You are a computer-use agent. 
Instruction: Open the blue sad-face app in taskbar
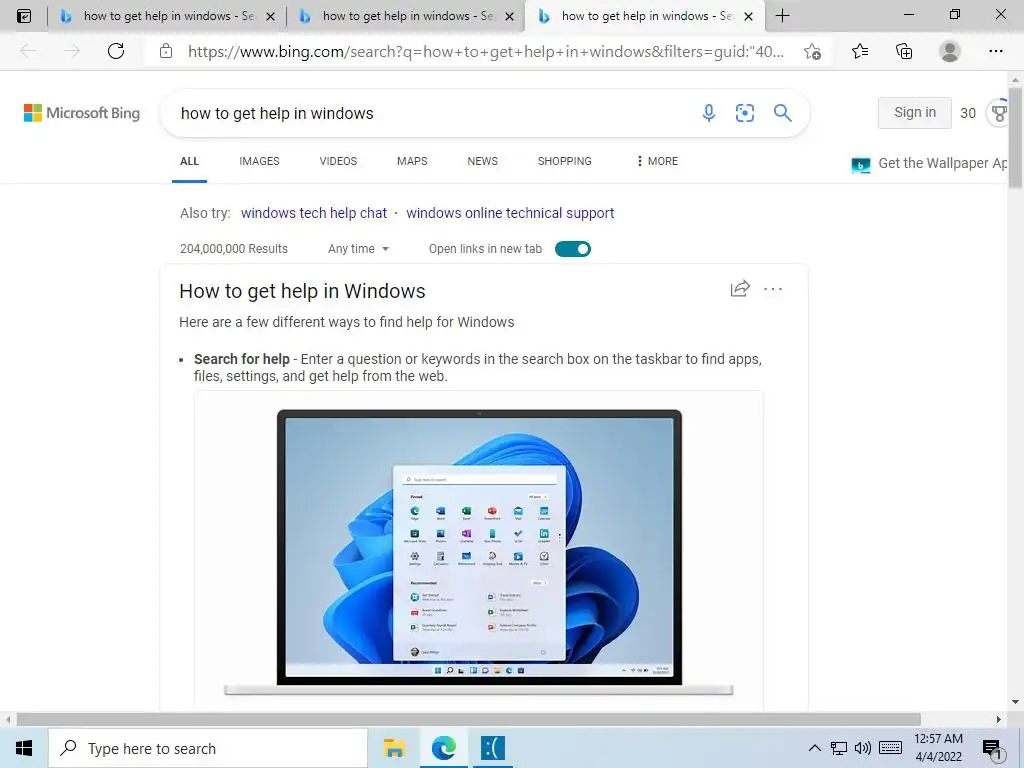point(493,748)
